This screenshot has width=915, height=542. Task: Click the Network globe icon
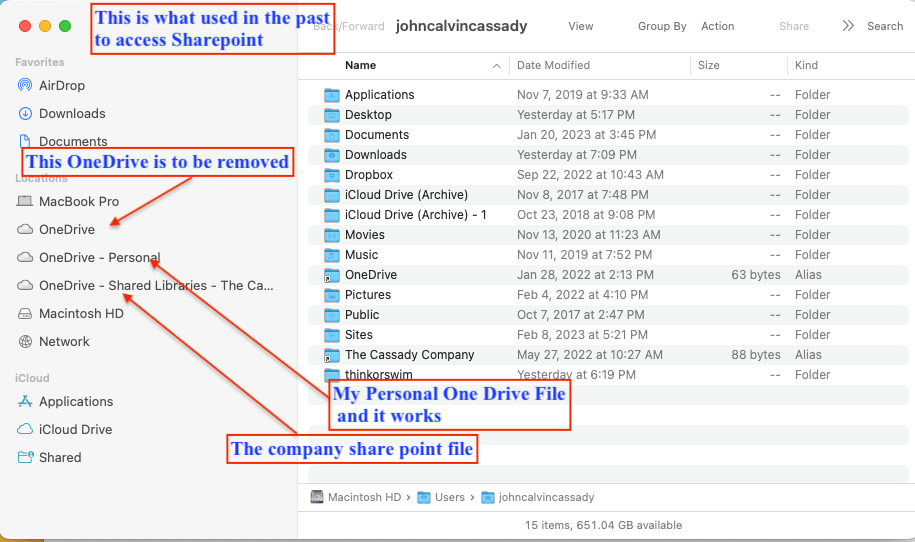click(25, 341)
